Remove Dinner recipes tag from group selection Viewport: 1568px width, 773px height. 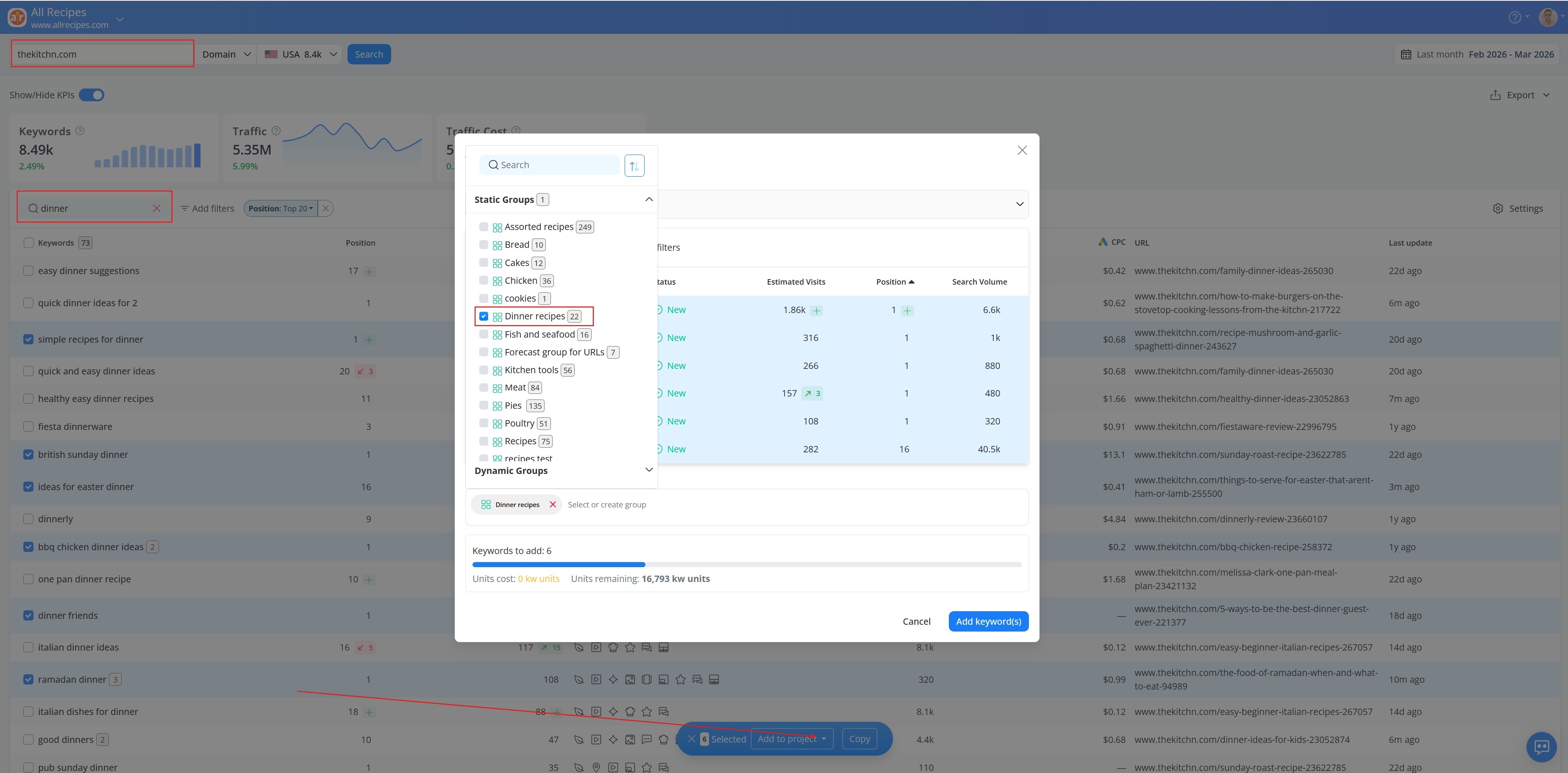553,504
